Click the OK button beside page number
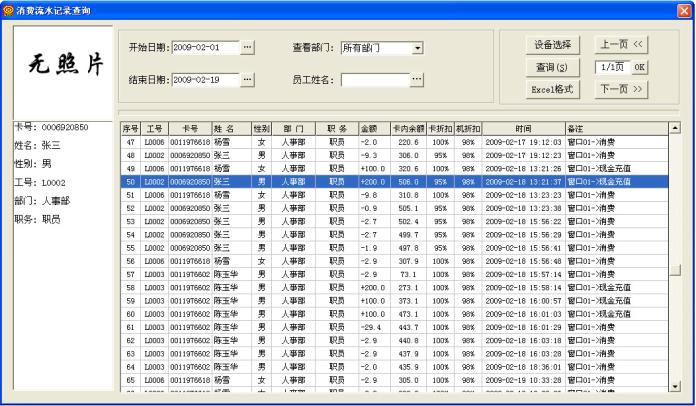696x406 pixels. 640,67
